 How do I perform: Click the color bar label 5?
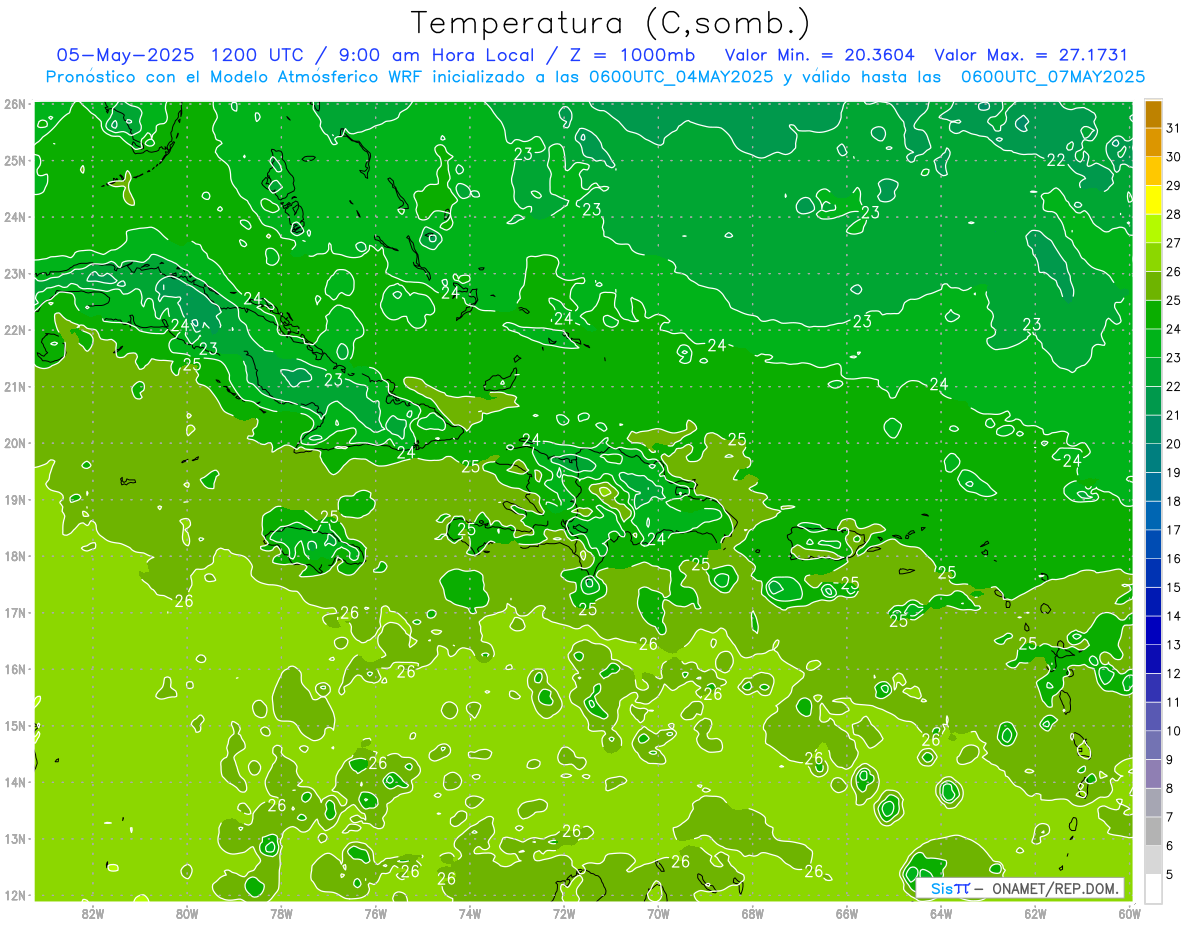[1170, 875]
